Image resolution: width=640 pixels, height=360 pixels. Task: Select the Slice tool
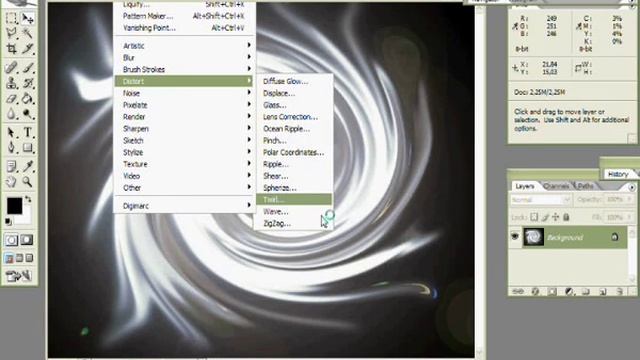28,49
